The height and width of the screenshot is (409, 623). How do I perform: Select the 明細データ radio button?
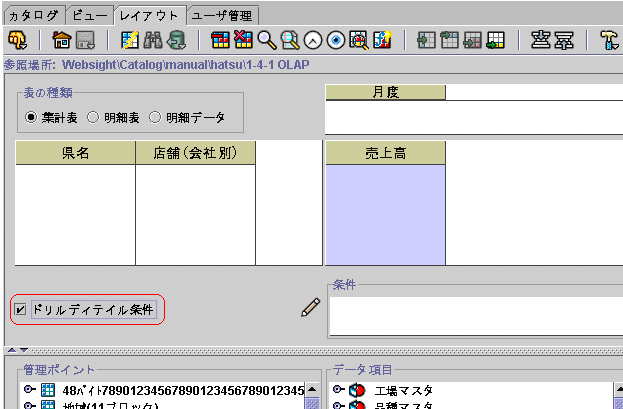pos(155,117)
